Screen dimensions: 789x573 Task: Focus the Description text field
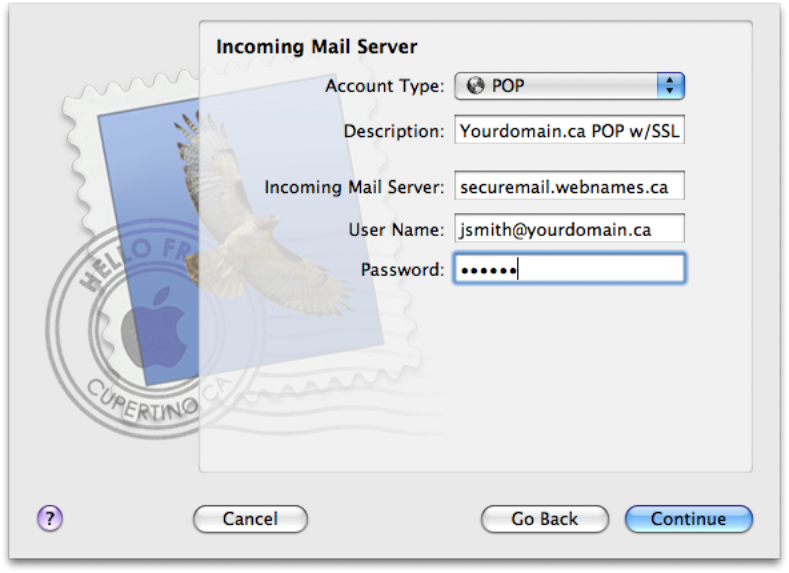click(x=569, y=131)
